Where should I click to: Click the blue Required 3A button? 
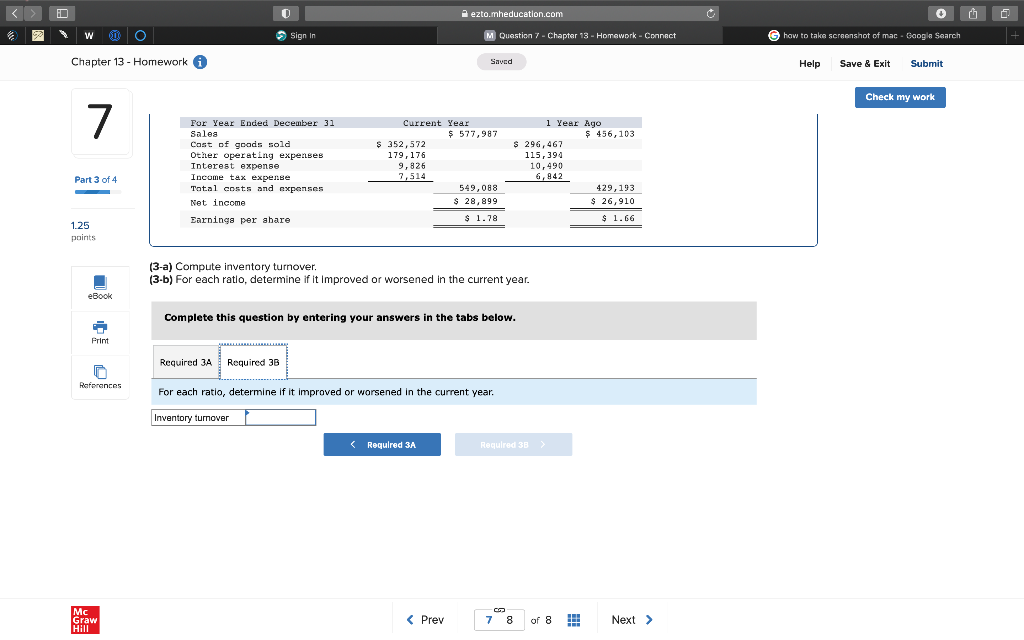[x=382, y=445]
